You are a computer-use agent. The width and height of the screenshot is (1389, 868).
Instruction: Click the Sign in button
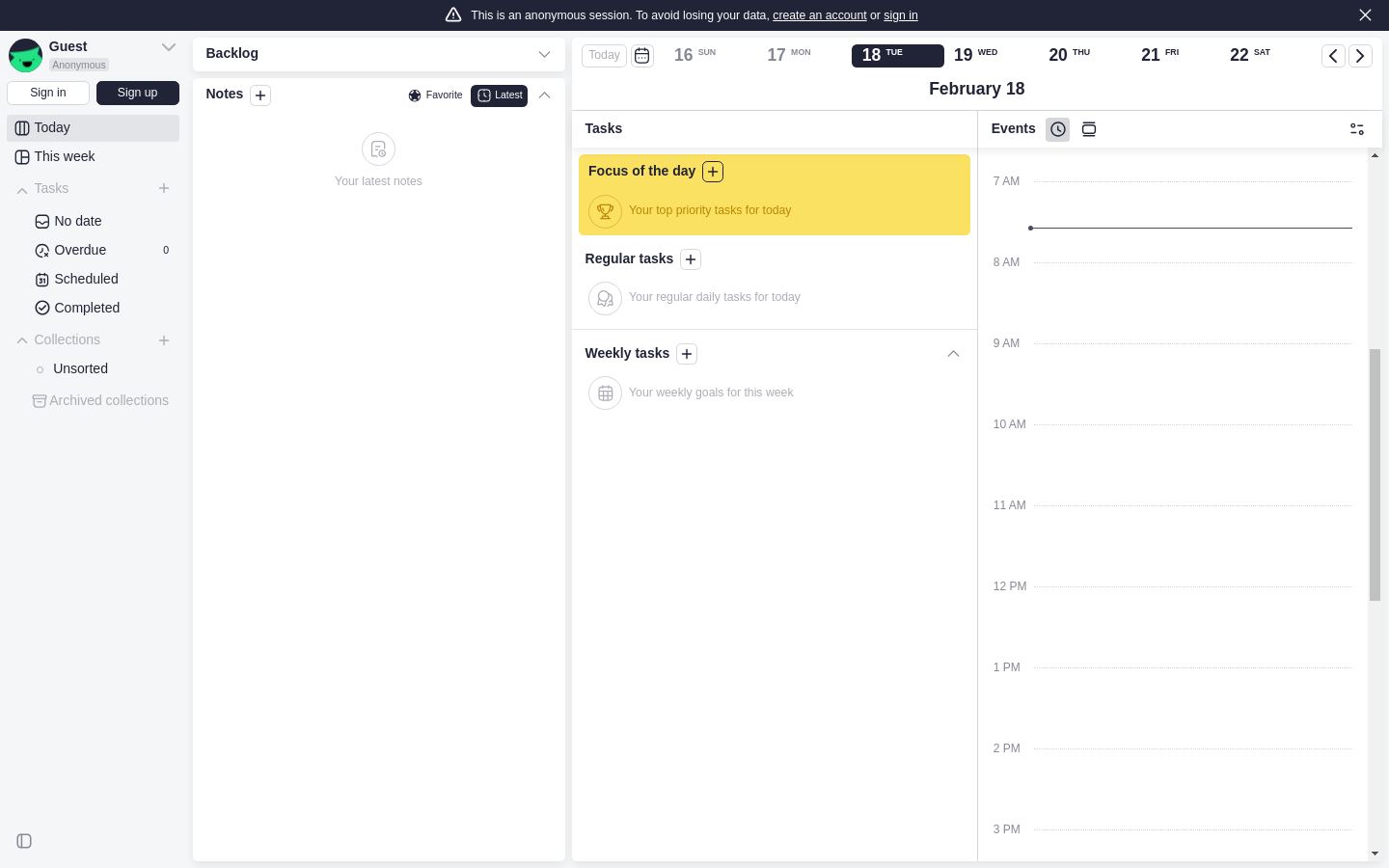point(48,93)
